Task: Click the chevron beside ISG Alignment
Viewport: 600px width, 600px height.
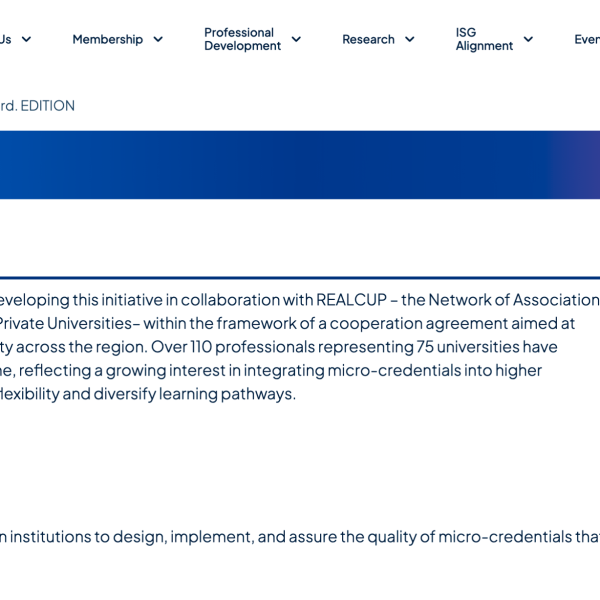Action: click(x=528, y=40)
